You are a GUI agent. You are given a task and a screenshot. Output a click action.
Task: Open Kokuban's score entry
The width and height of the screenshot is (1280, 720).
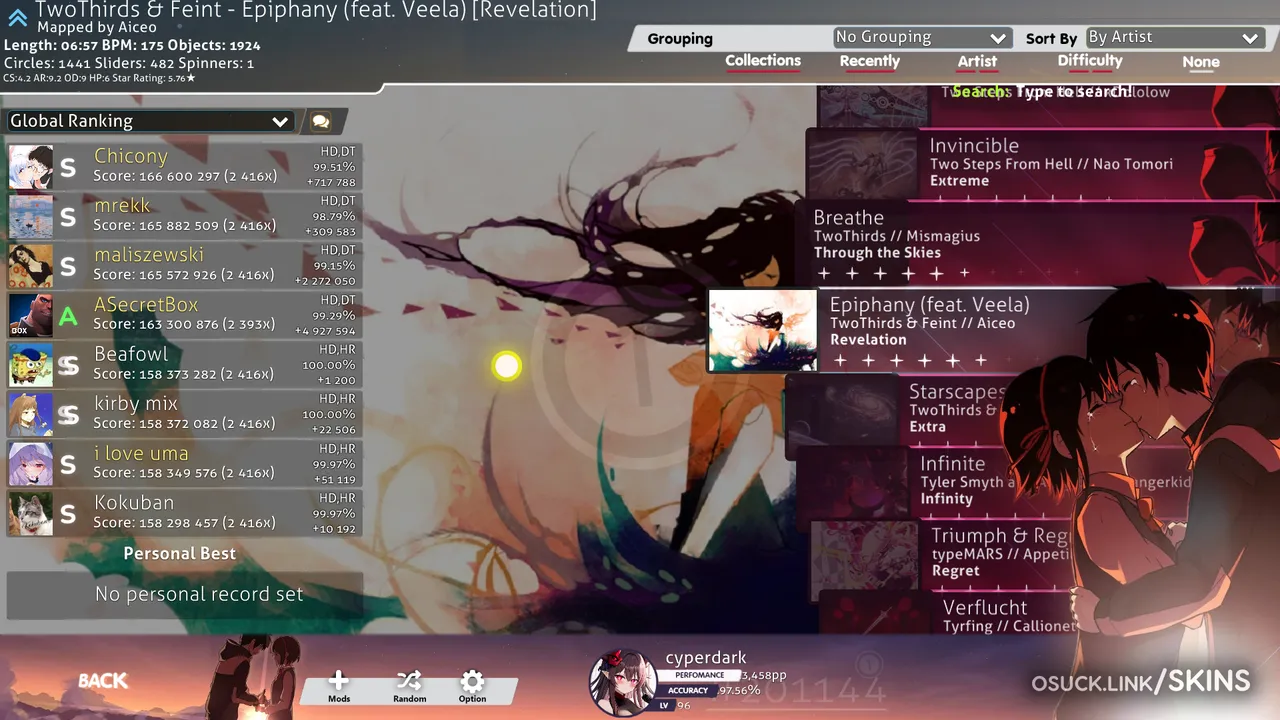click(x=184, y=513)
